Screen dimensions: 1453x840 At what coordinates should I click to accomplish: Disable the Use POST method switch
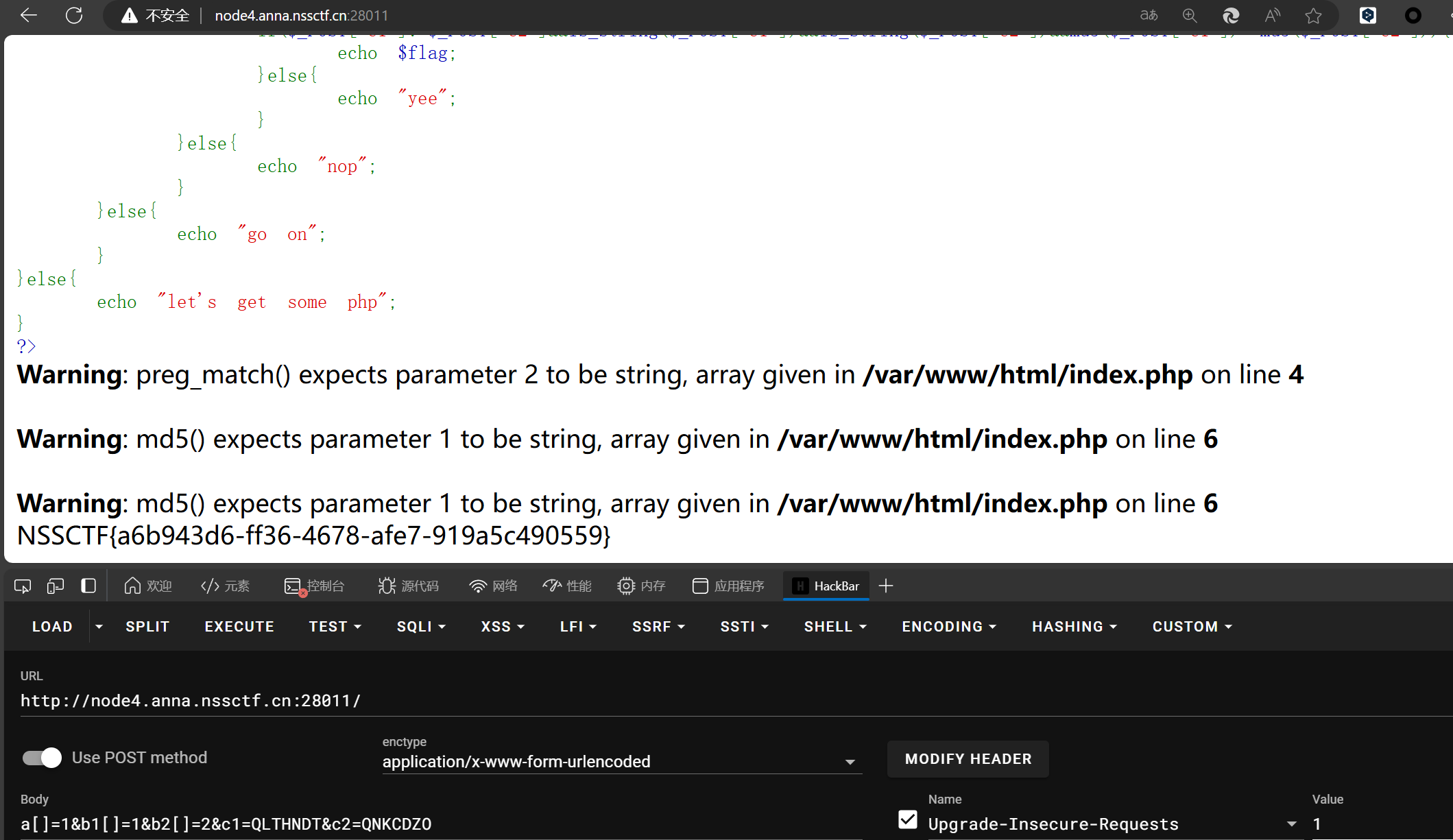[x=43, y=758]
